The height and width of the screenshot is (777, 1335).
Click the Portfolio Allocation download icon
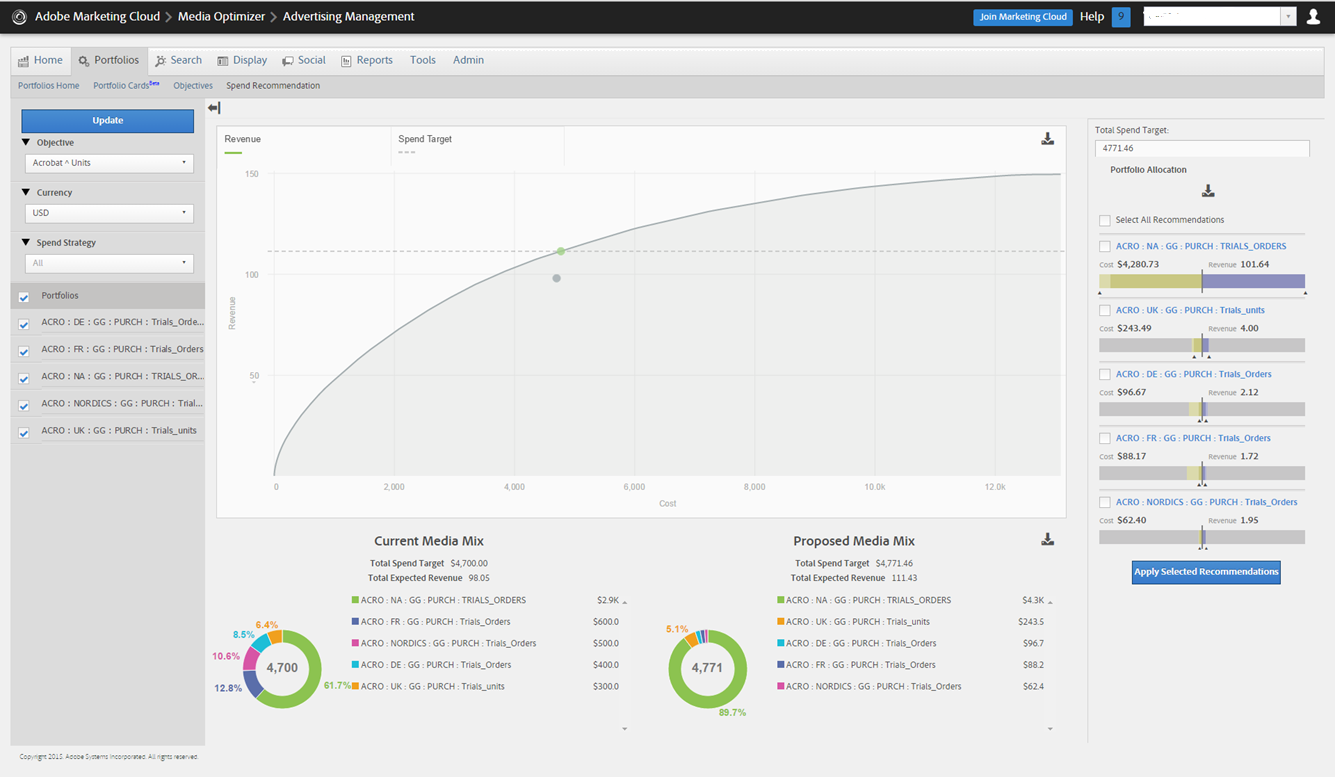[x=1207, y=191]
